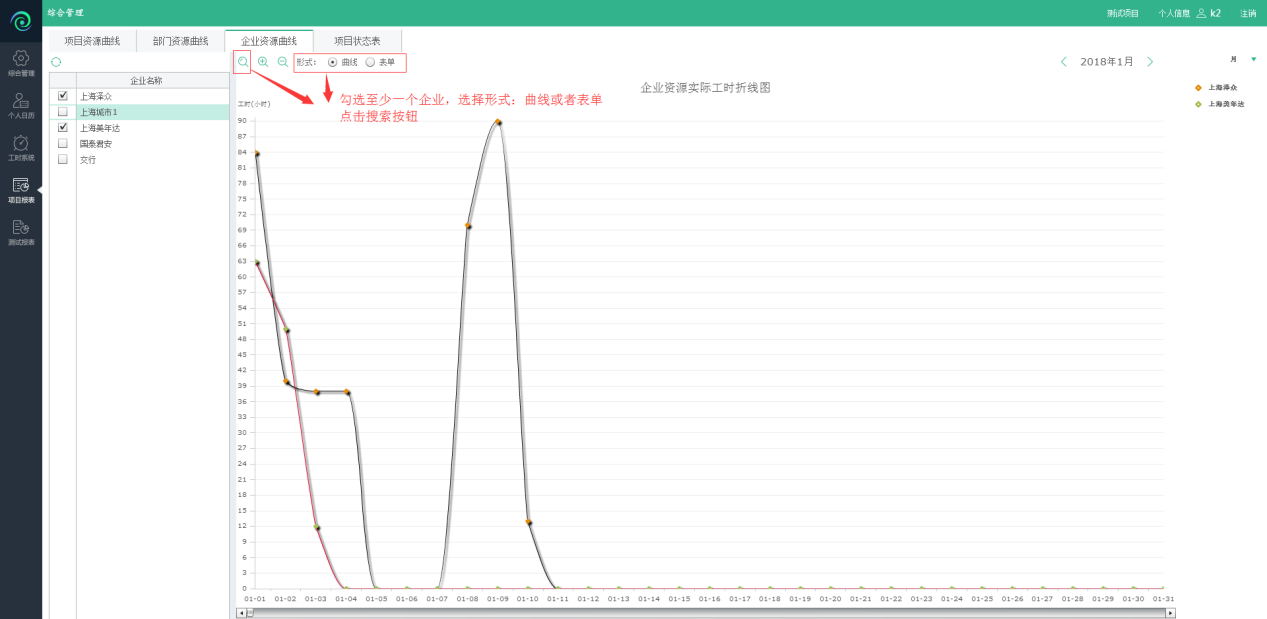Click the search magnifier icon
The width and height of the screenshot is (1267, 619).
coord(242,62)
